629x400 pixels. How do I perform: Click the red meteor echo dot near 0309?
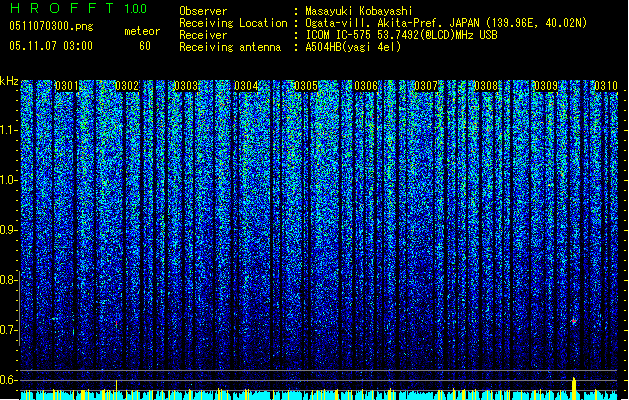tap(574, 321)
